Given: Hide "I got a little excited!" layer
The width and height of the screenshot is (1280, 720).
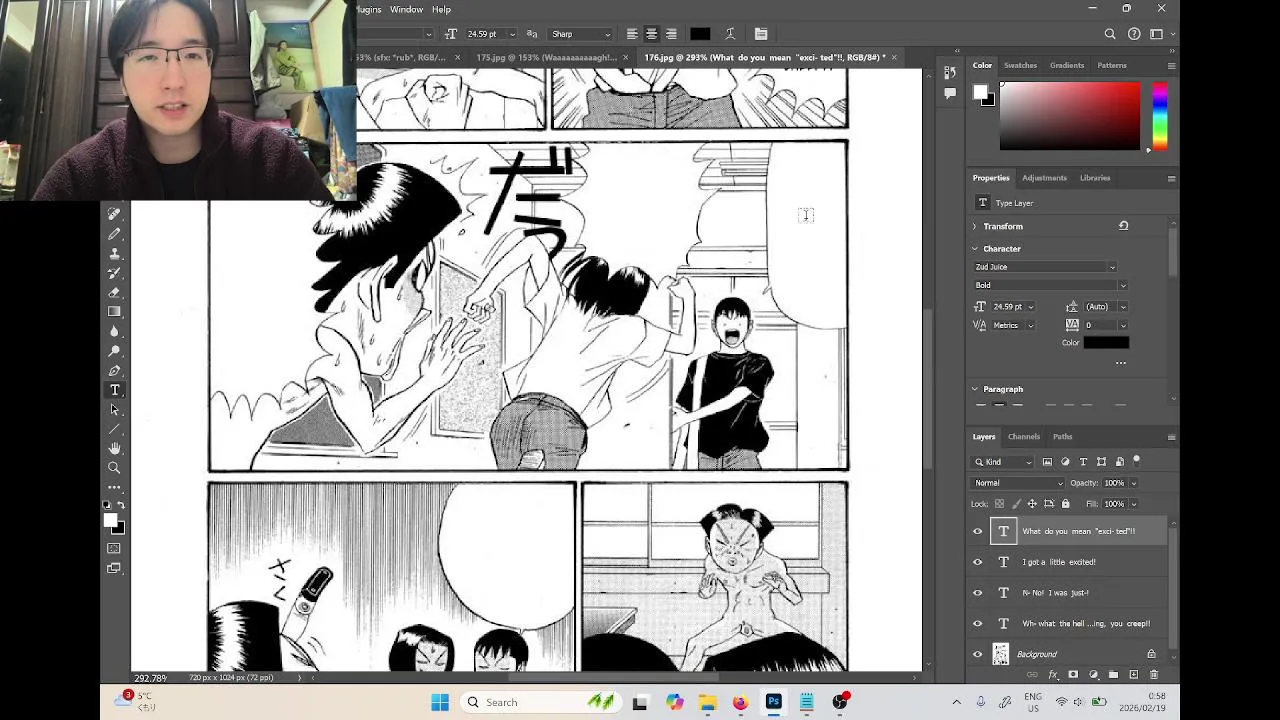Looking at the screenshot, I should click(978, 562).
